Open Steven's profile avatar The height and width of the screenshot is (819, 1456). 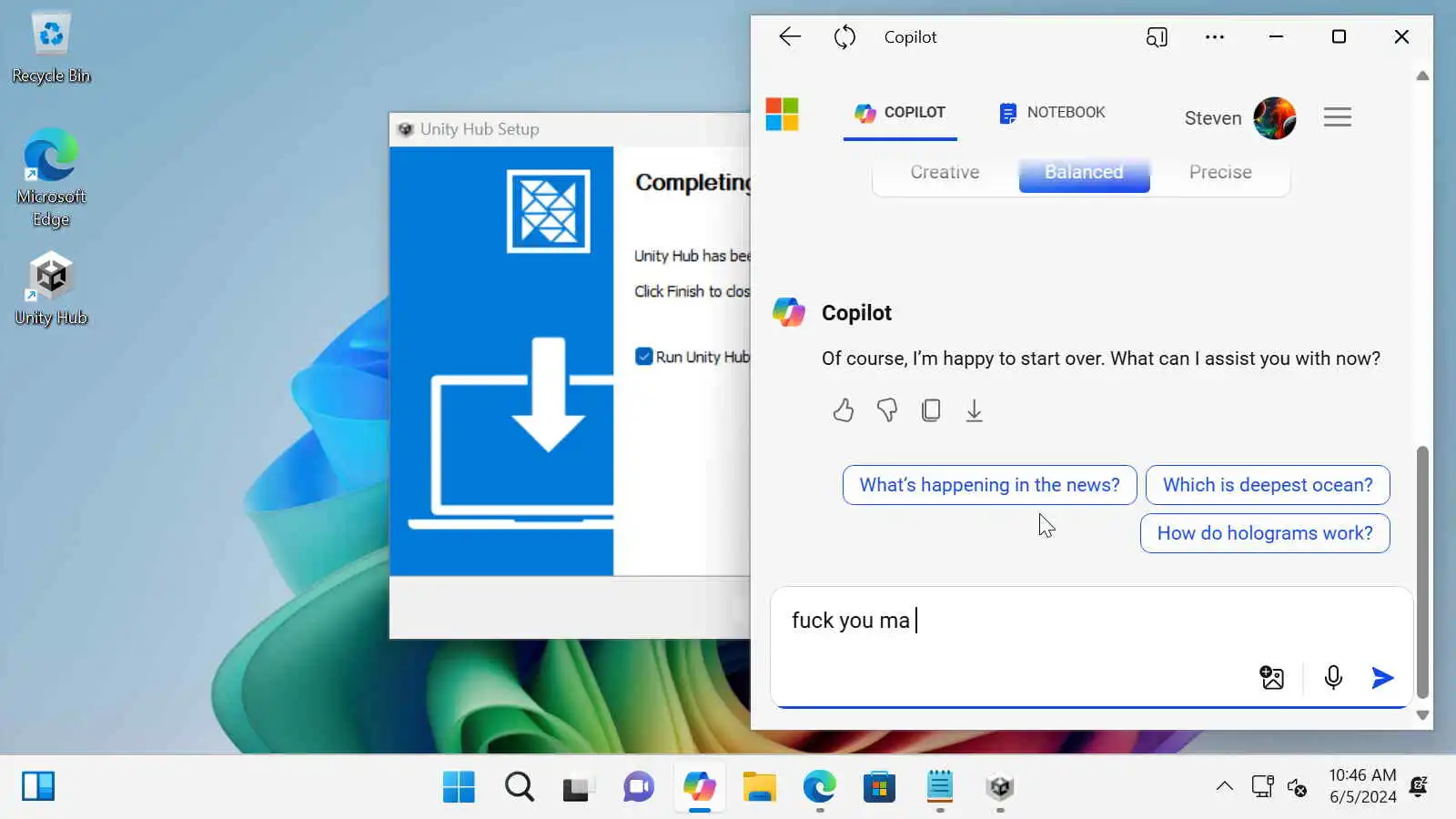(x=1274, y=117)
